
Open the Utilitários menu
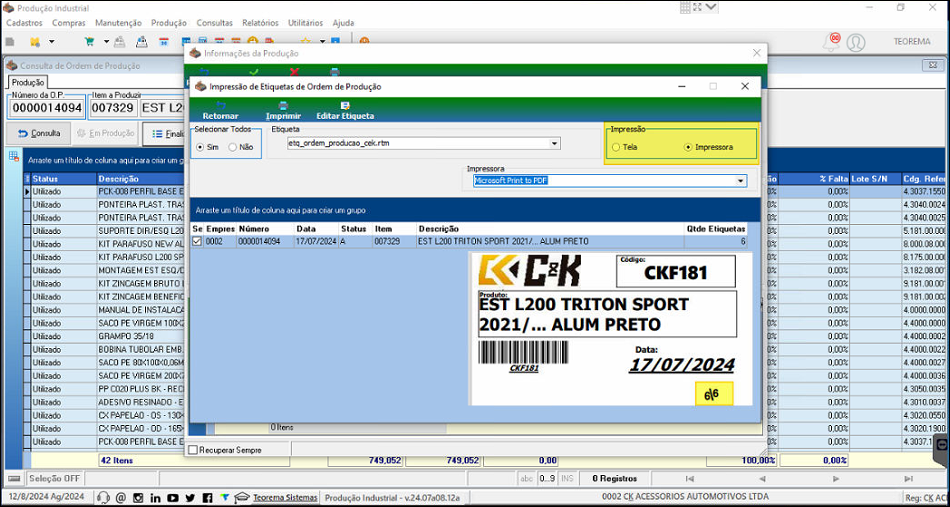pos(305,23)
